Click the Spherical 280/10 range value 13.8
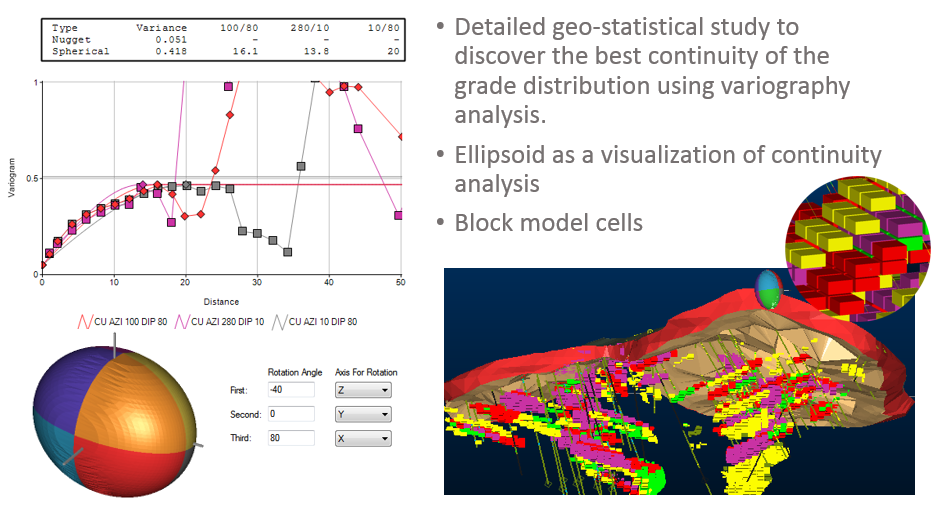943x512 pixels. click(x=316, y=52)
